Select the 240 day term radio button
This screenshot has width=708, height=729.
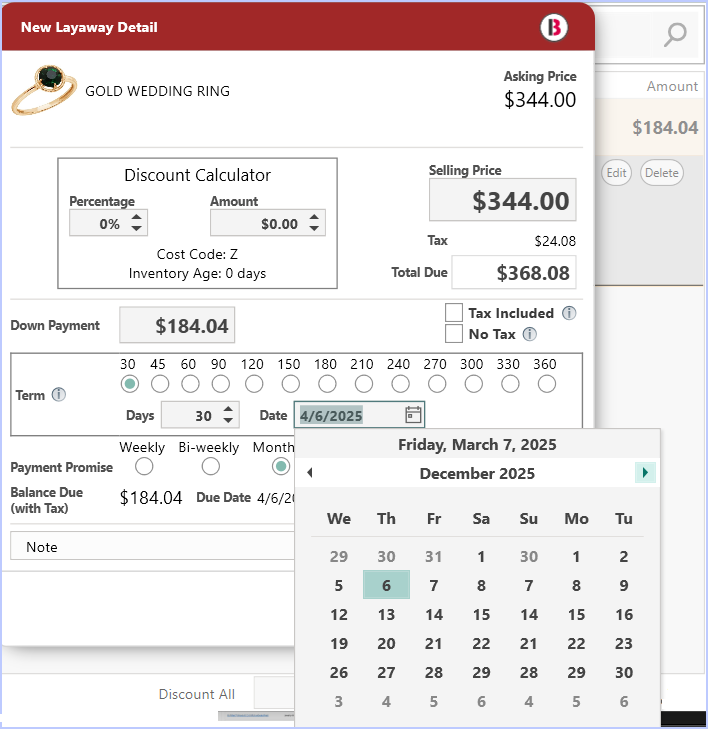point(400,384)
